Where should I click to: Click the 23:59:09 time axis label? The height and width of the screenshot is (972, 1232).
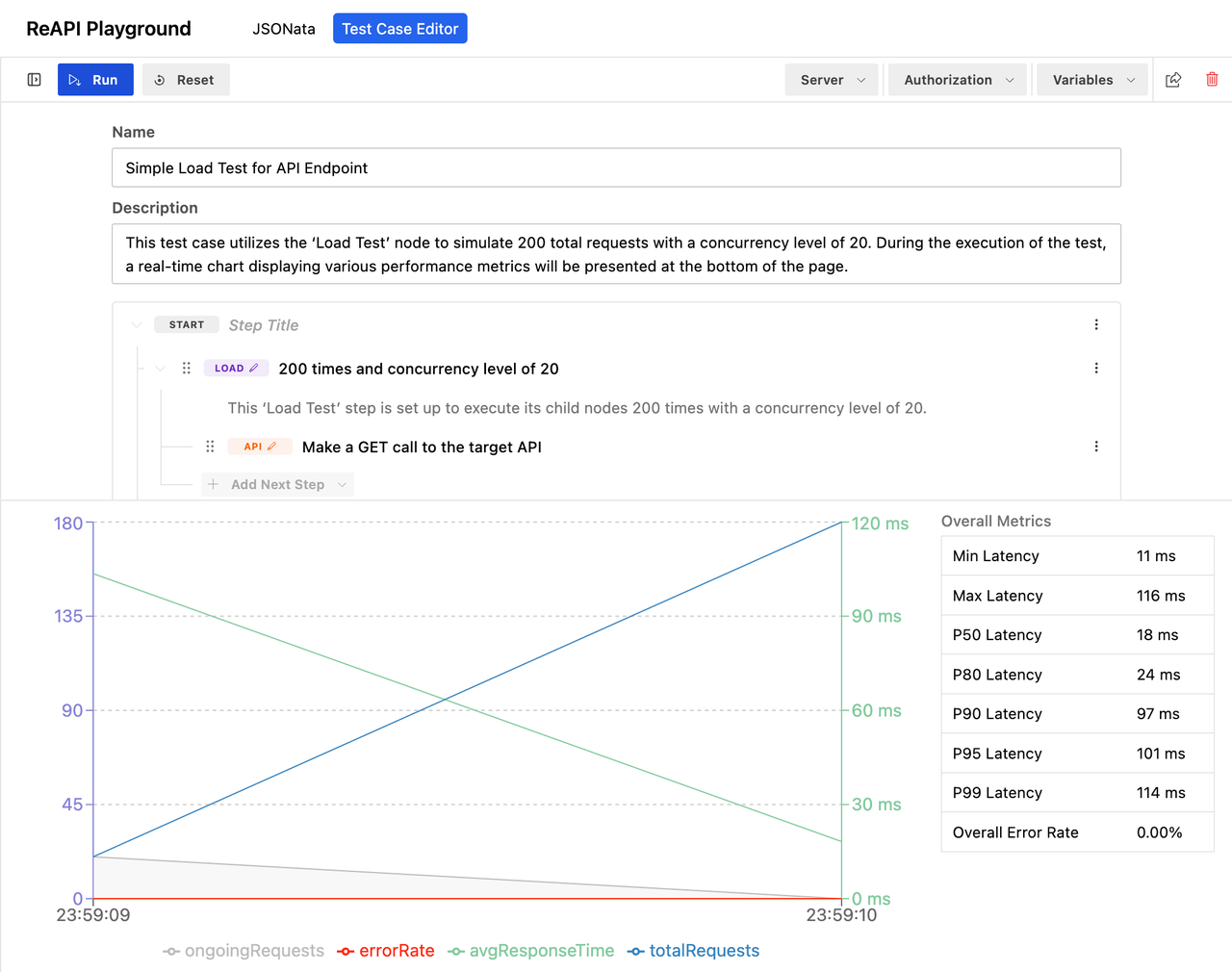tap(93, 915)
